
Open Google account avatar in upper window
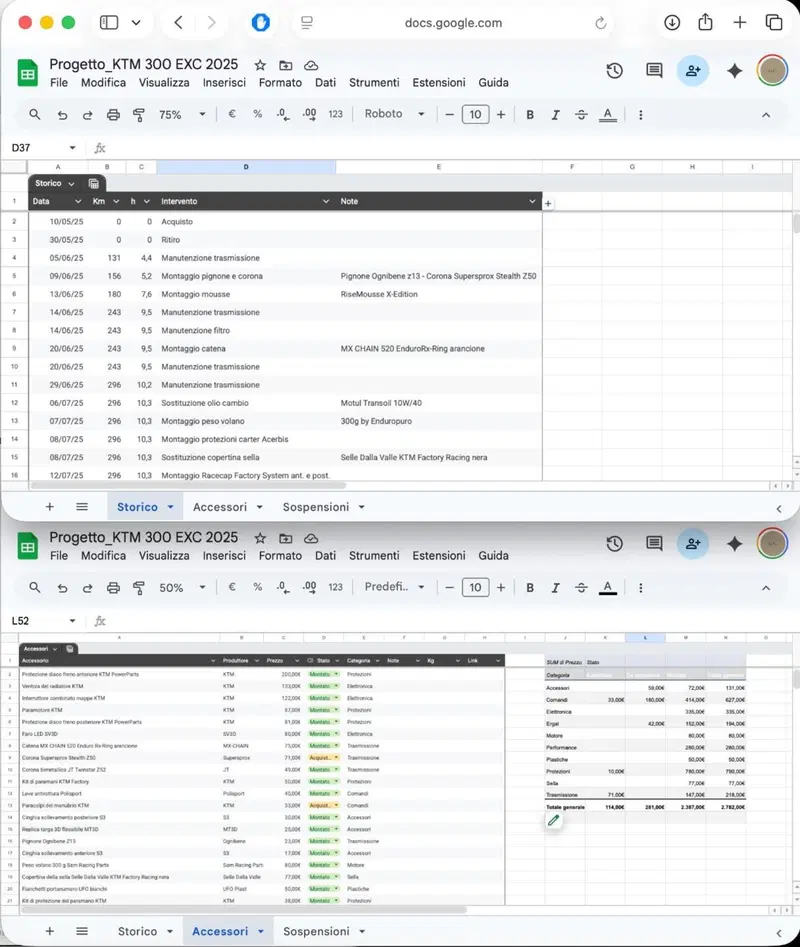click(x=773, y=71)
